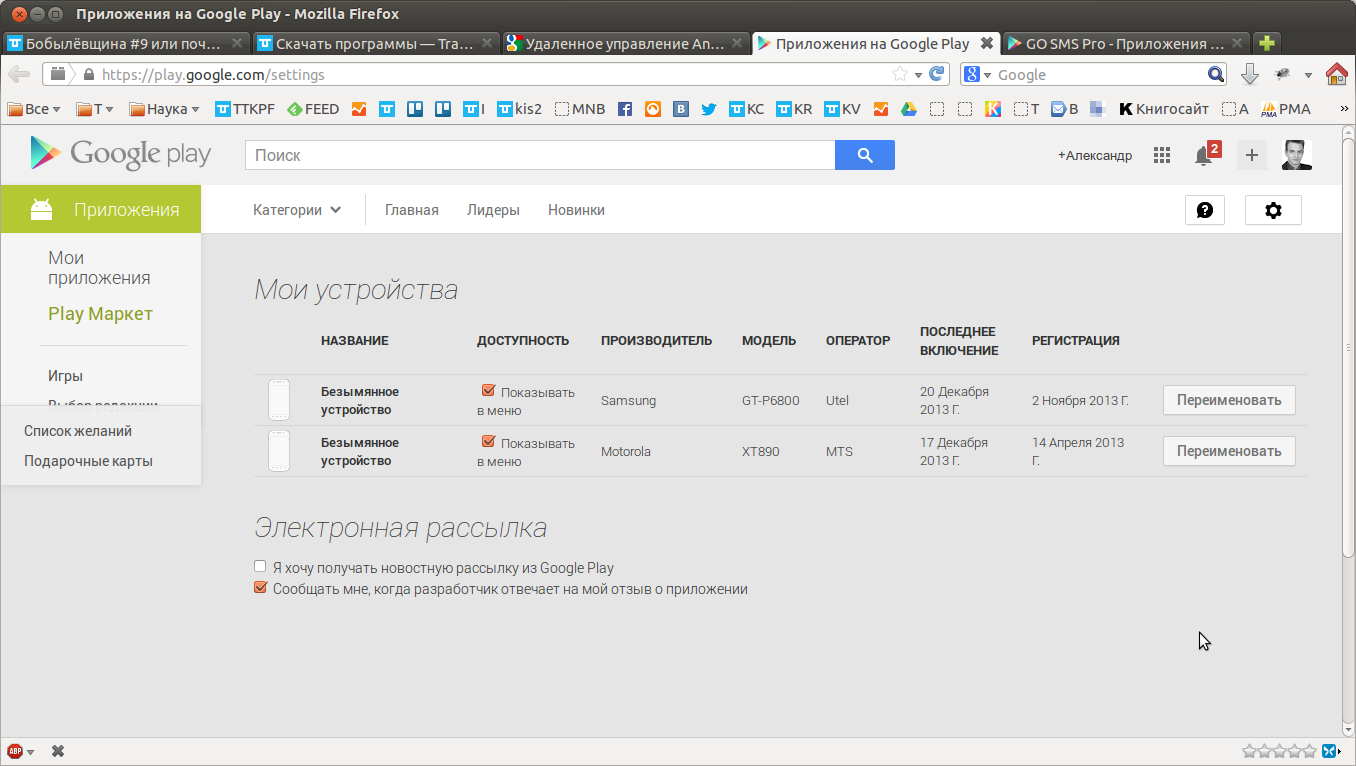Open the Facebook bookmark icon
Viewport: 1356px width, 766px height.
coord(625,109)
